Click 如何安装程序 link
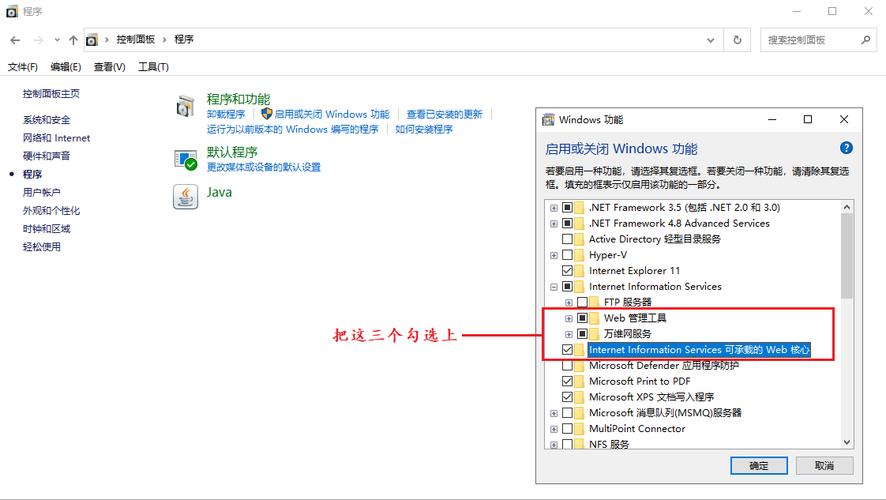886x500 pixels. coord(424,129)
